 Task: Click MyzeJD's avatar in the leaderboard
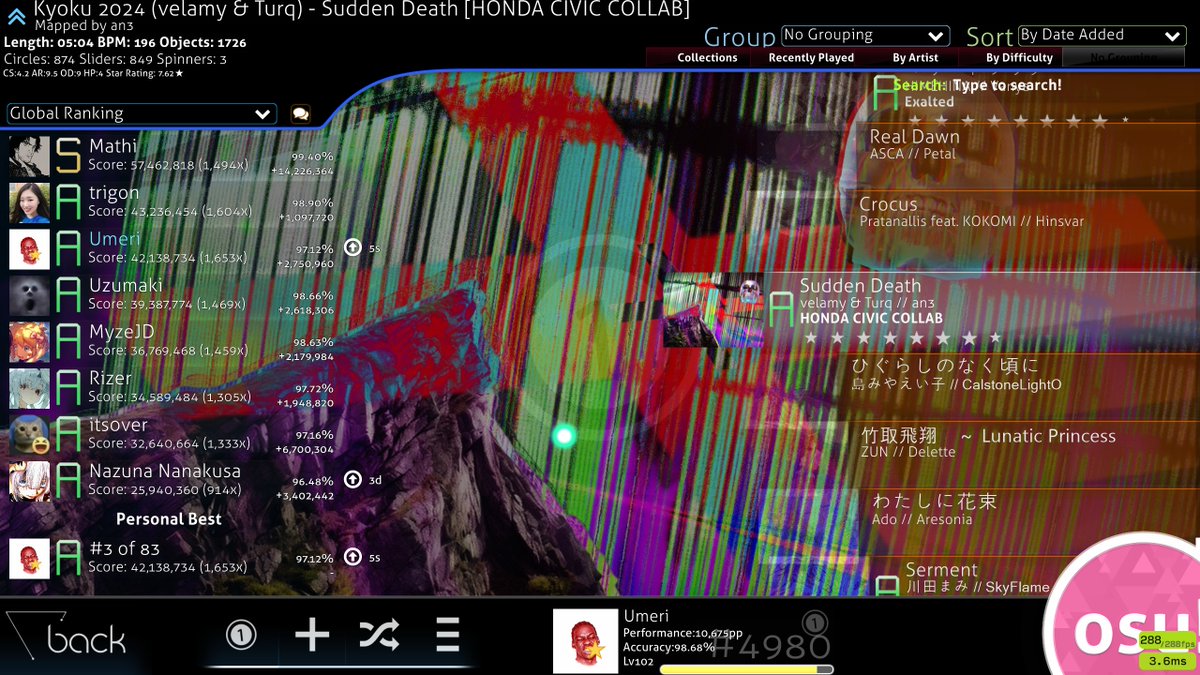[x=29, y=342]
